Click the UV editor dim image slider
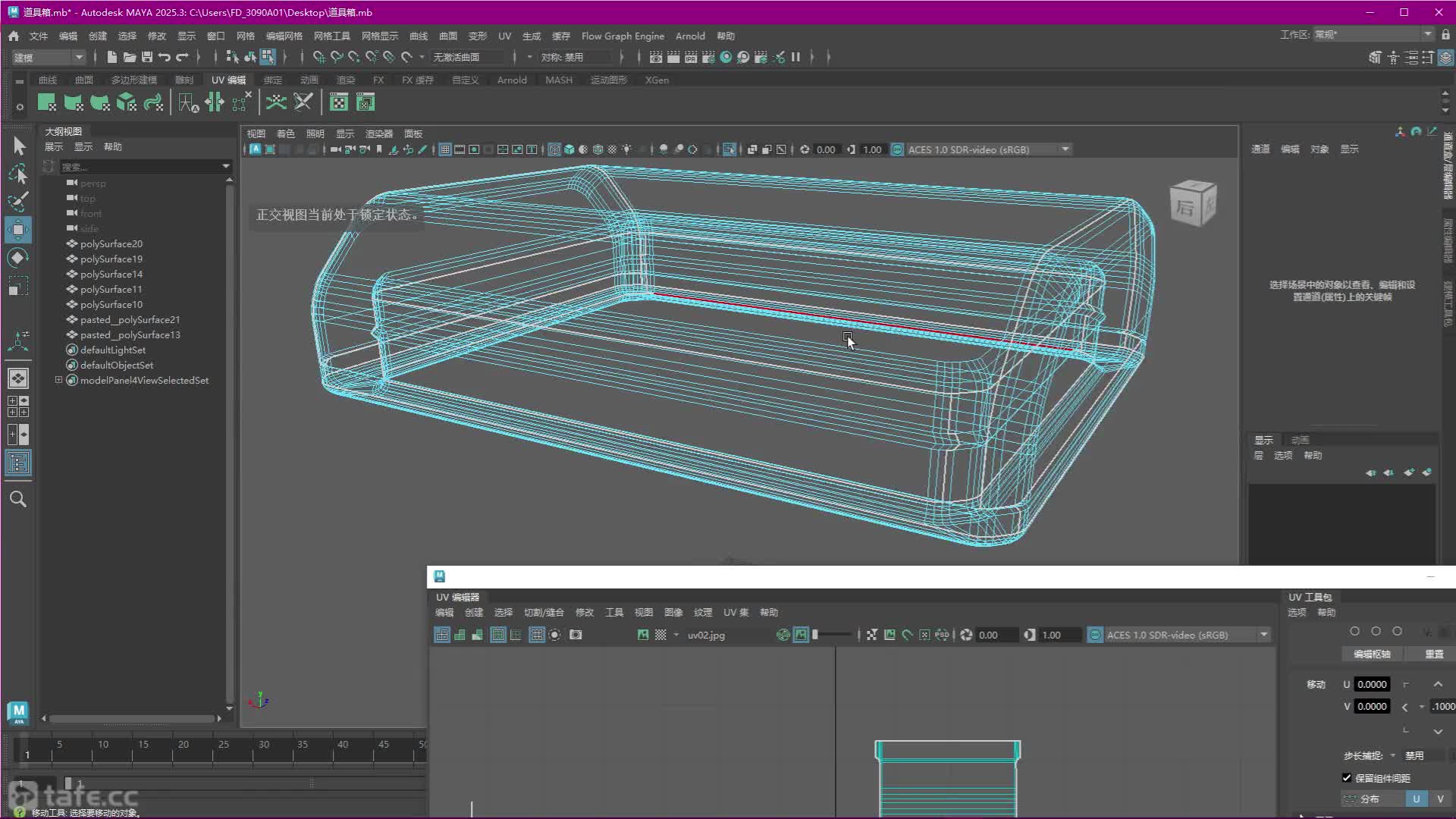 pyautogui.click(x=833, y=635)
